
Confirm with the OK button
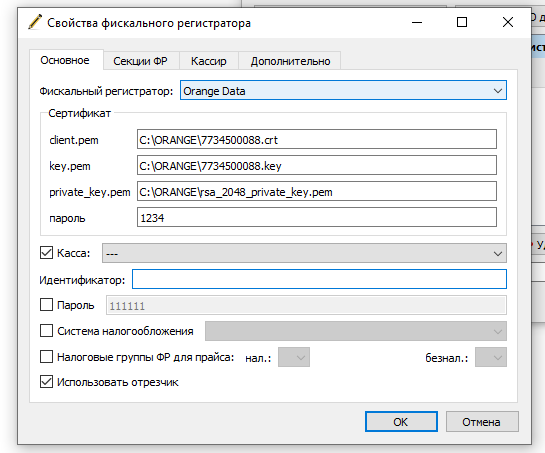coord(401,422)
